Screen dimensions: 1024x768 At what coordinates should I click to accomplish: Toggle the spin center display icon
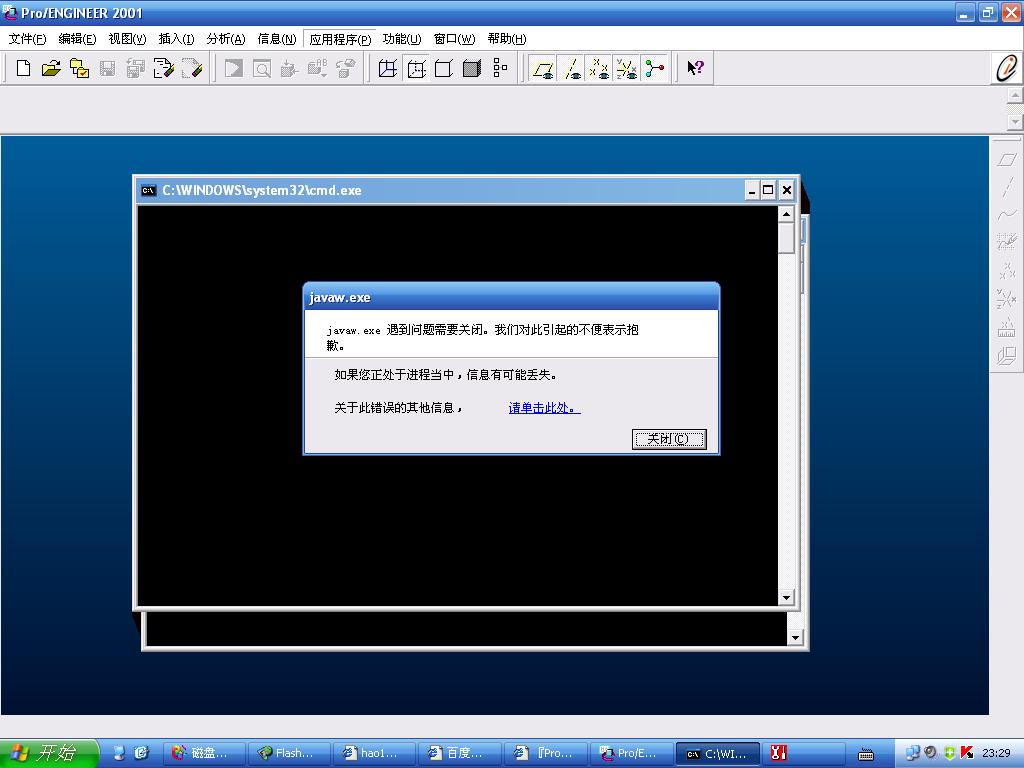click(x=655, y=68)
